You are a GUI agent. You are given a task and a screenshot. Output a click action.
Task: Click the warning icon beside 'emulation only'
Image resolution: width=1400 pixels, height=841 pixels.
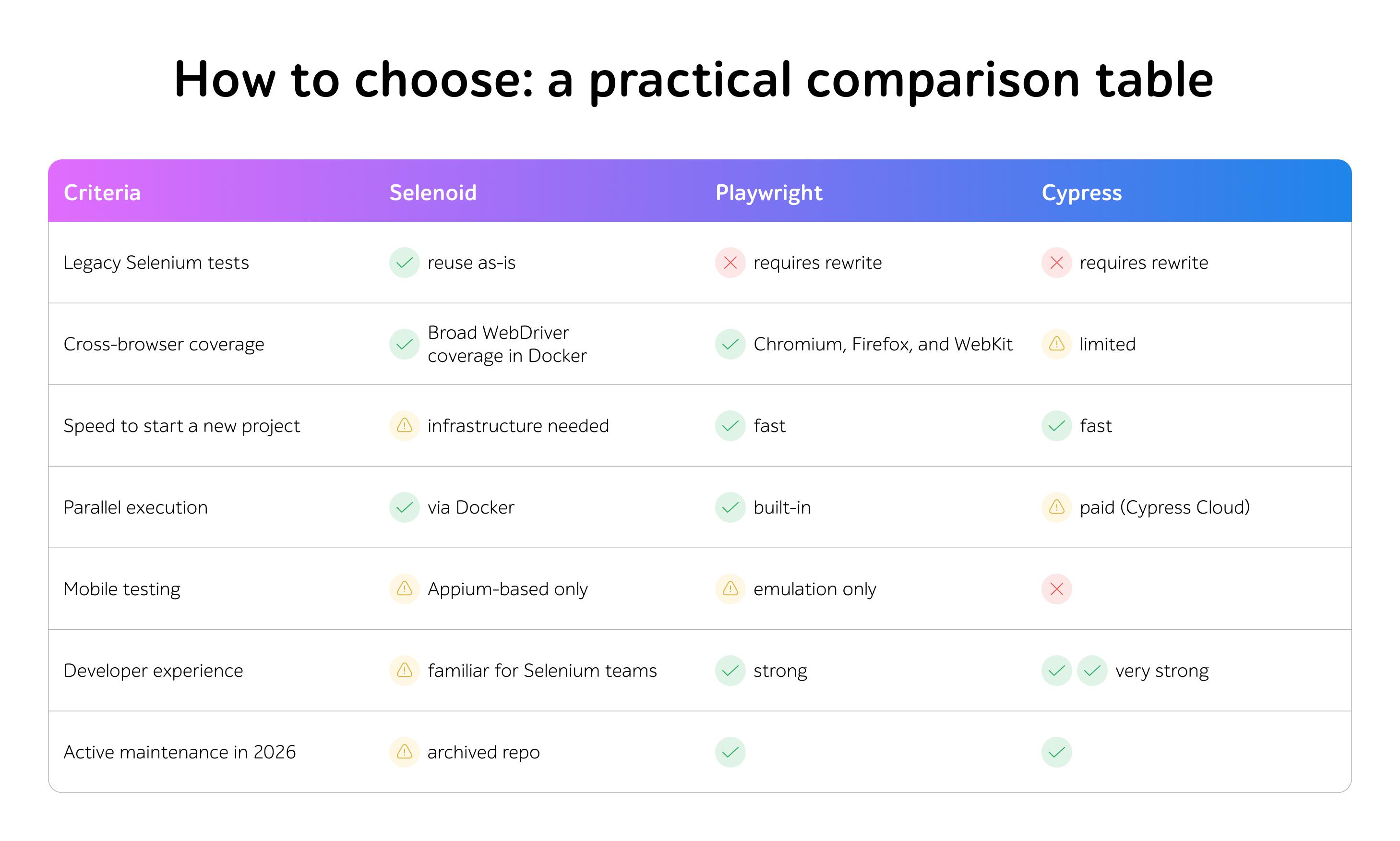pyautogui.click(x=730, y=589)
